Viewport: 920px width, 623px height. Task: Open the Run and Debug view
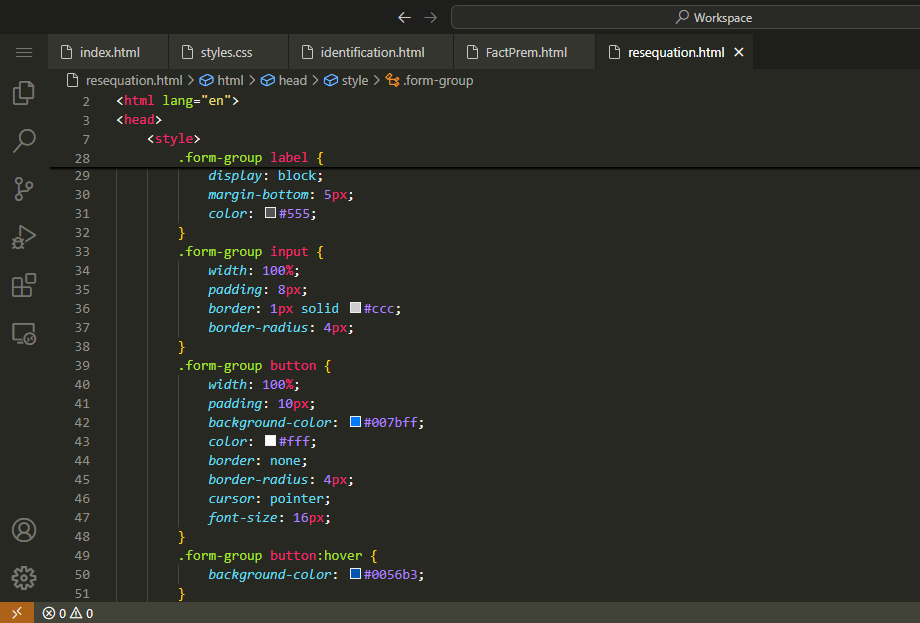24,237
